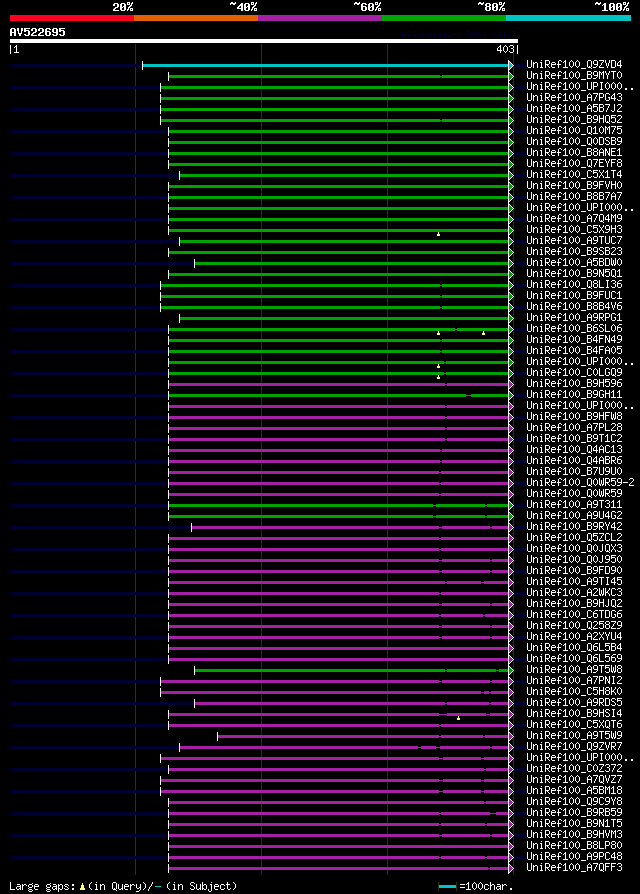Pick the UniRef100_Q6L5B4 subject label
The height and width of the screenshot is (894, 640).
tap(574, 648)
